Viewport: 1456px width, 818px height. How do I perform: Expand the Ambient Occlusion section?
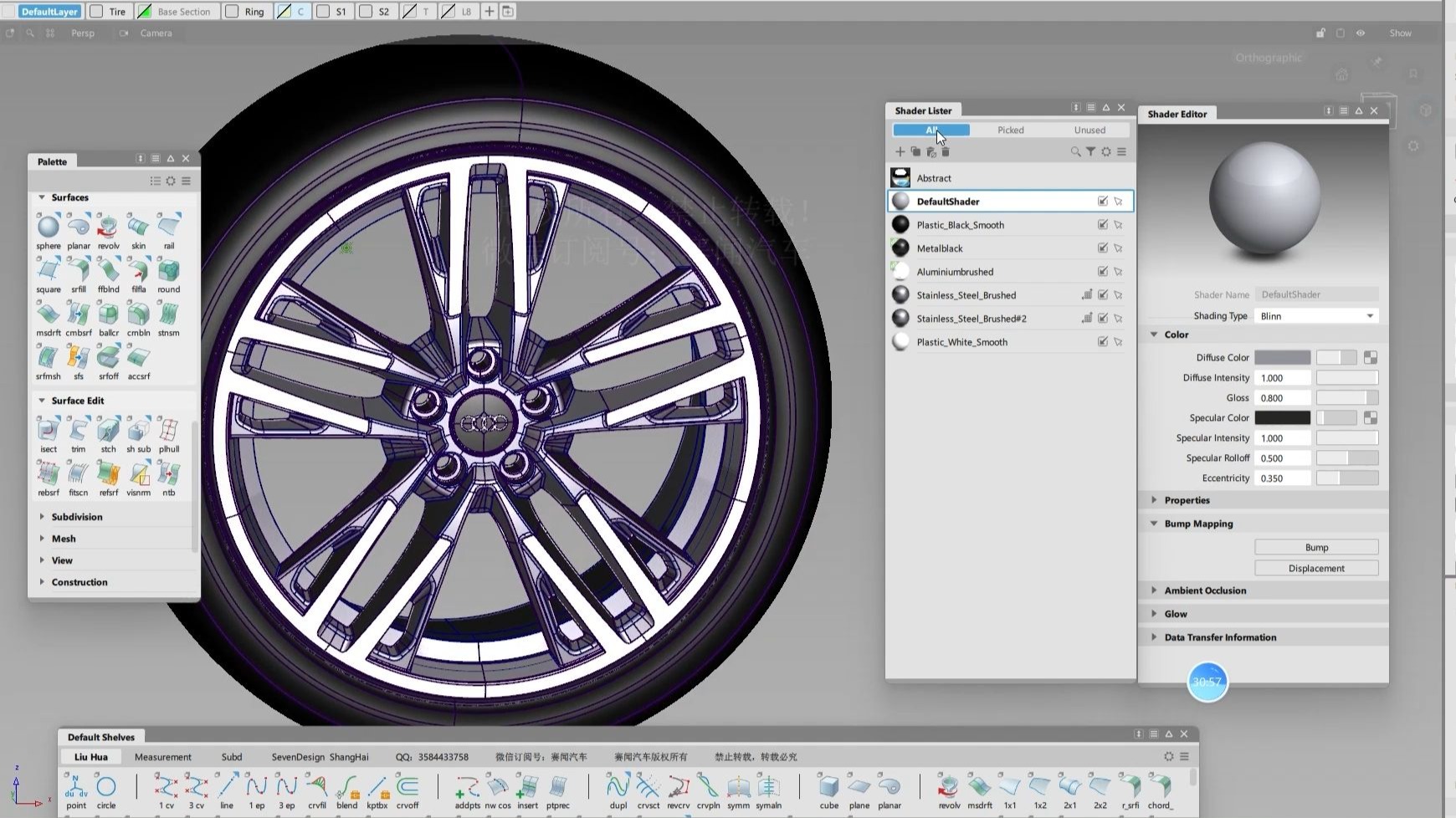[1204, 590]
